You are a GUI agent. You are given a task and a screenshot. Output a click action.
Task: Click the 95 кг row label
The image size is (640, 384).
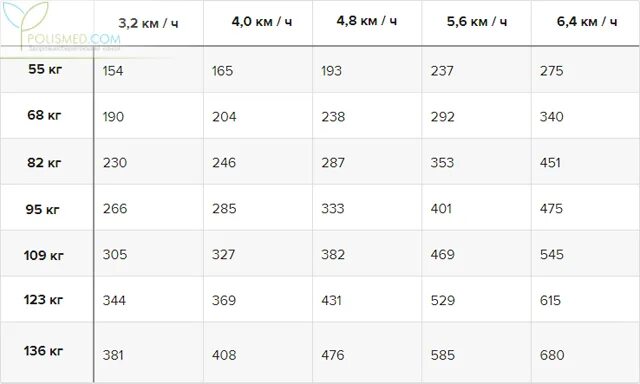(x=42, y=209)
